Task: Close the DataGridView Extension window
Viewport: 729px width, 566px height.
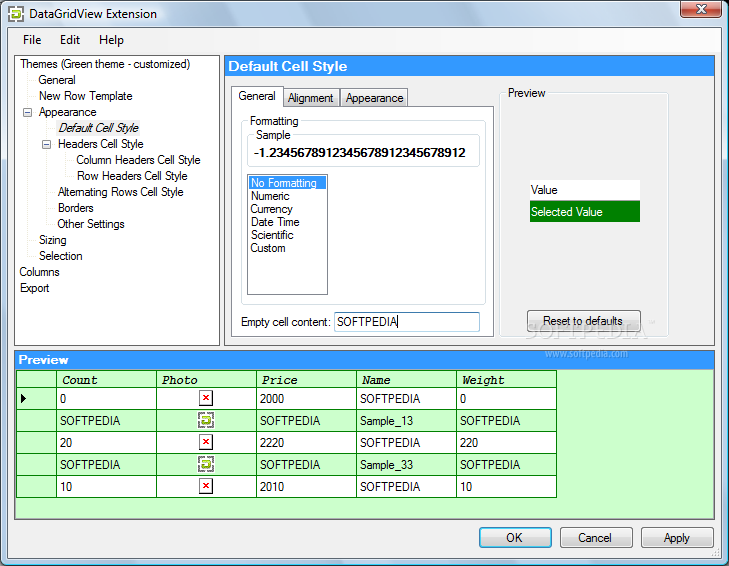Action: pos(701,9)
